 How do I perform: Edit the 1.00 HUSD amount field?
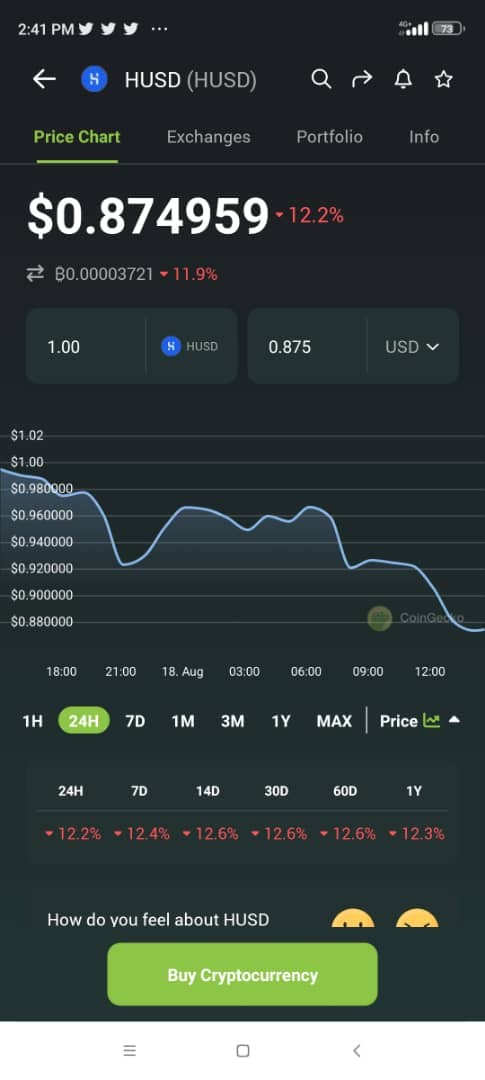(x=86, y=346)
